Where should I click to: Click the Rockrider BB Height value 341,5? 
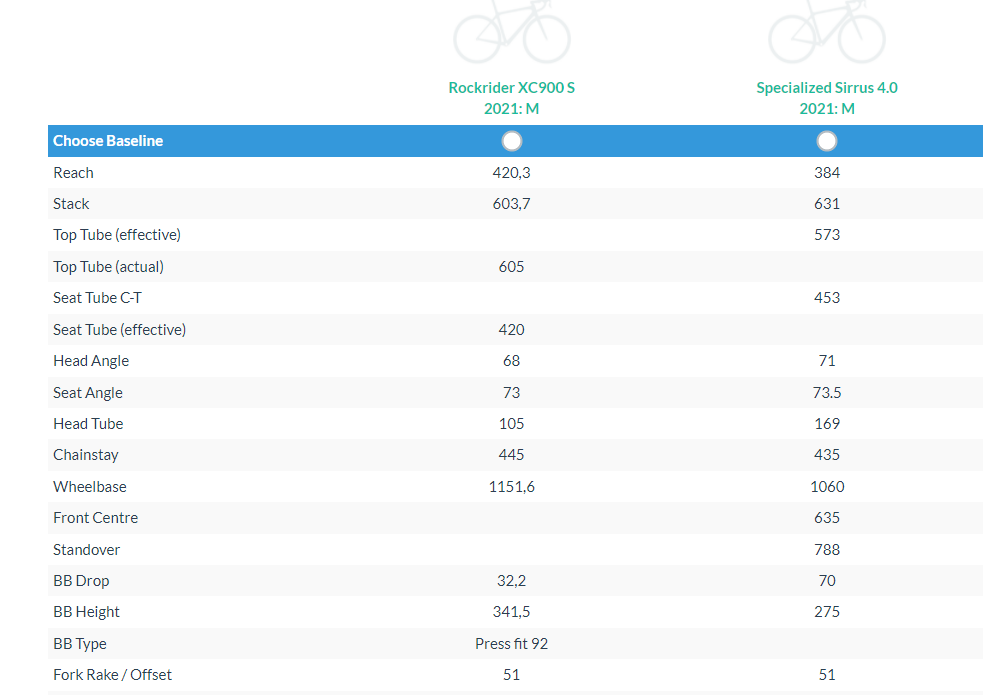click(x=512, y=612)
